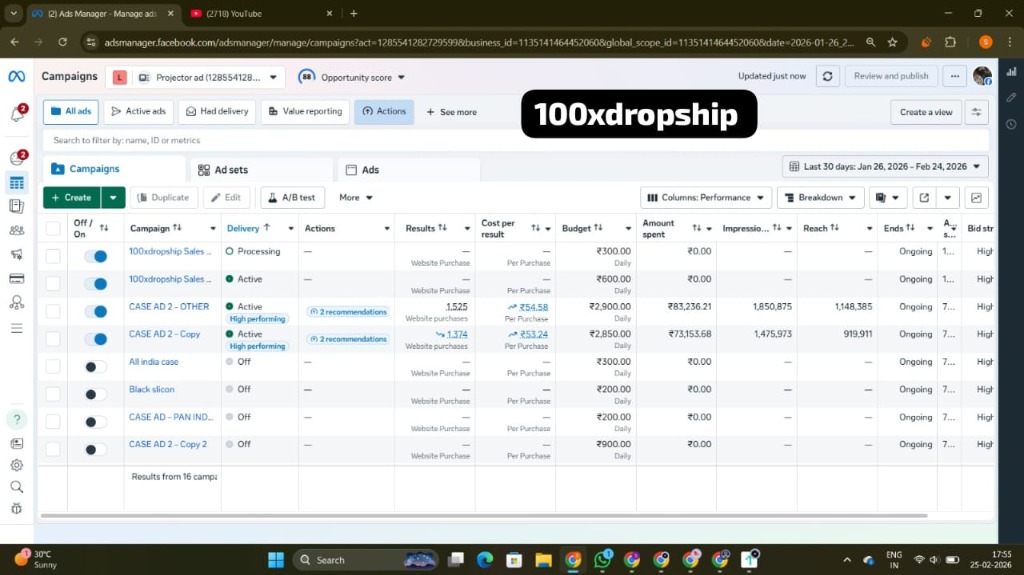Turn on the All india case campaign

pos(95,367)
